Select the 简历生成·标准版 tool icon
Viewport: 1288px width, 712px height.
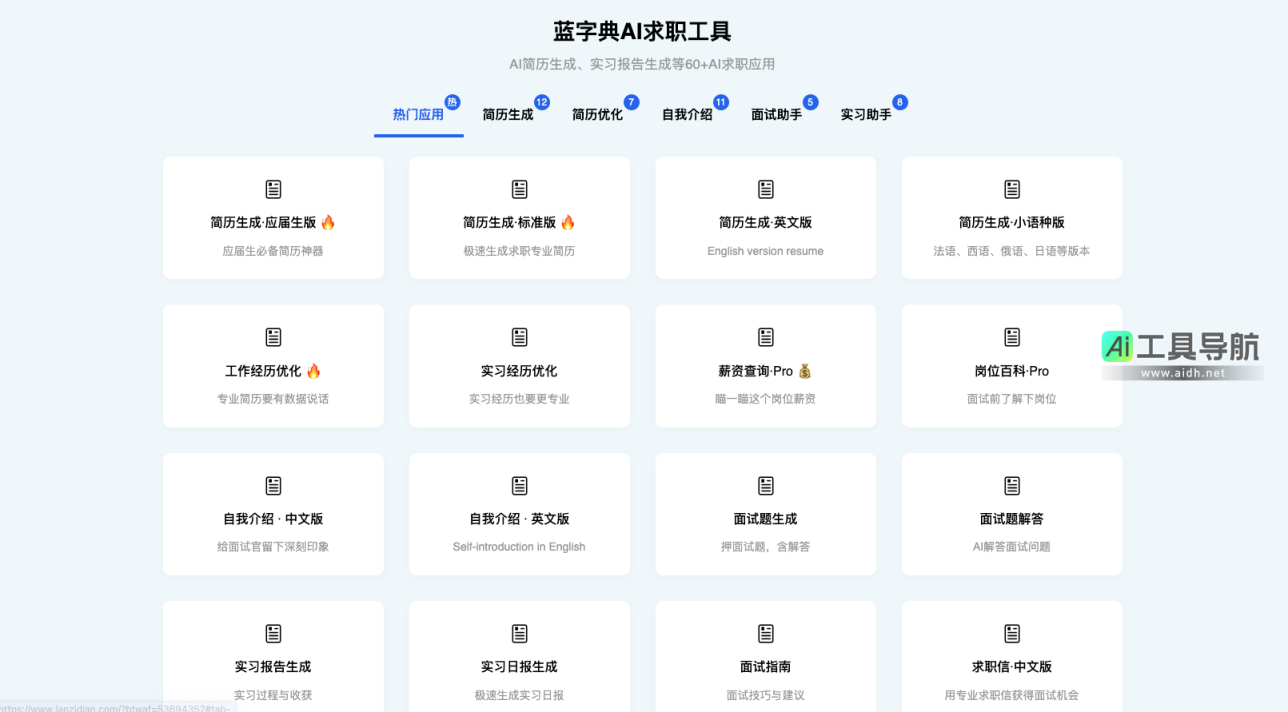coord(519,188)
